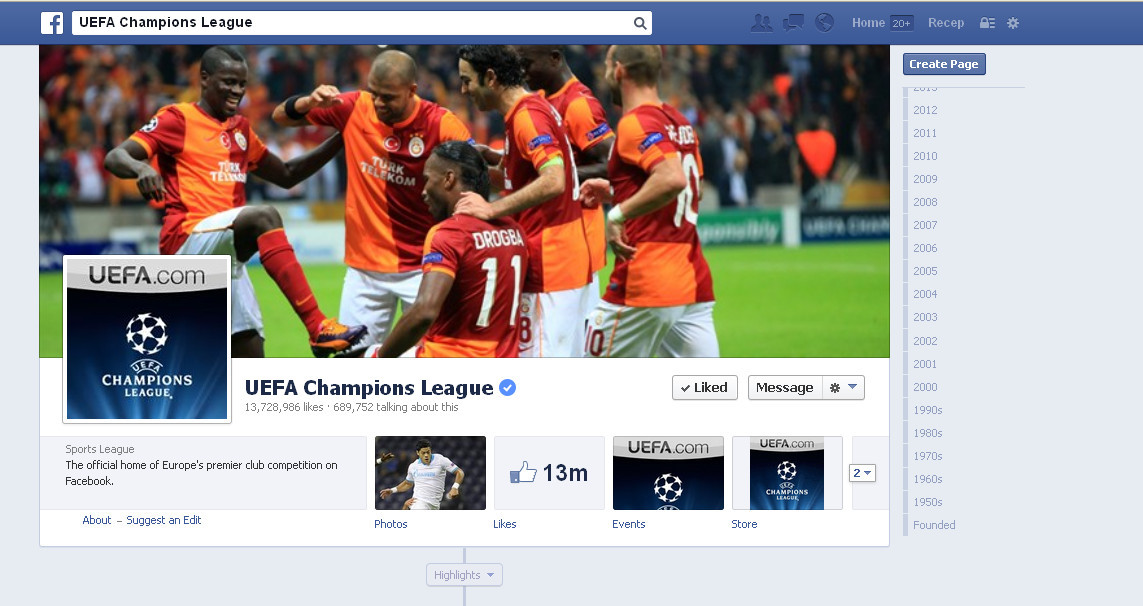This screenshot has width=1143, height=606.
Task: Toggle the Liked button
Action: tap(704, 387)
